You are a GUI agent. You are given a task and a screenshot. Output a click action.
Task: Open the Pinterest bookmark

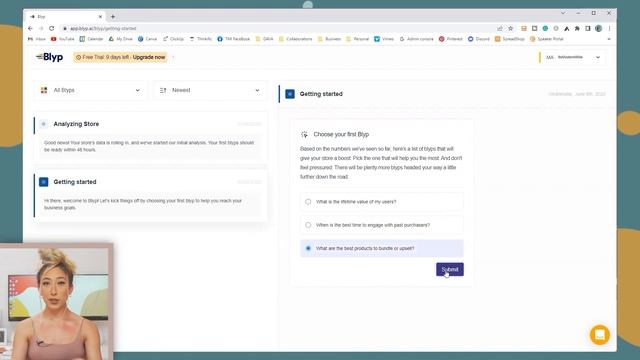click(451, 39)
